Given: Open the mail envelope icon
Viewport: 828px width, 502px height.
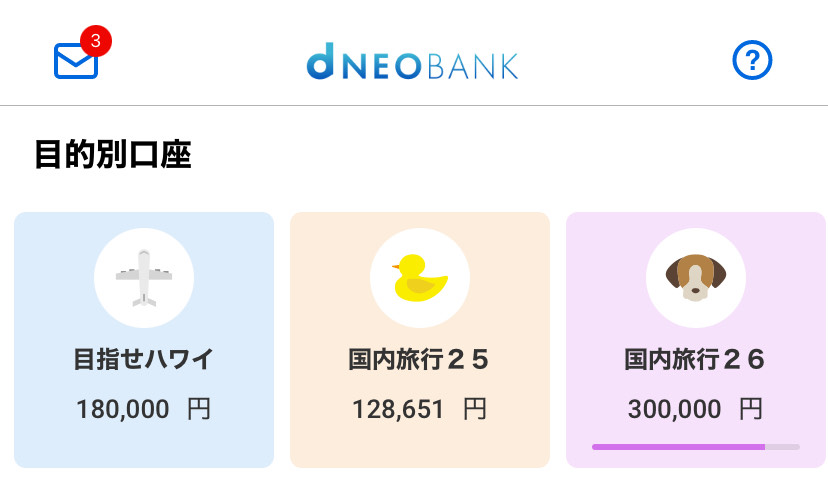Looking at the screenshot, I should [75, 62].
